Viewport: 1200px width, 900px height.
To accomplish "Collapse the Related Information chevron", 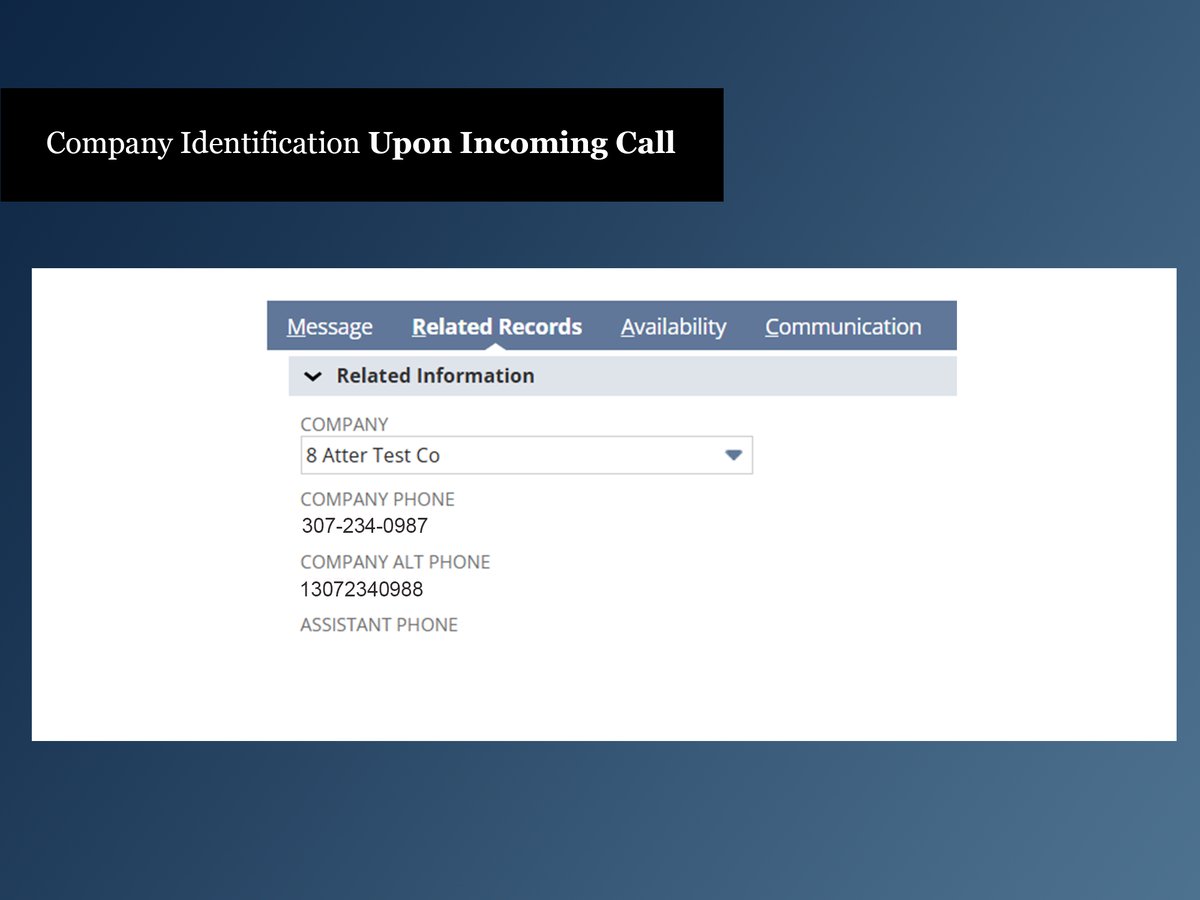I will [x=313, y=377].
